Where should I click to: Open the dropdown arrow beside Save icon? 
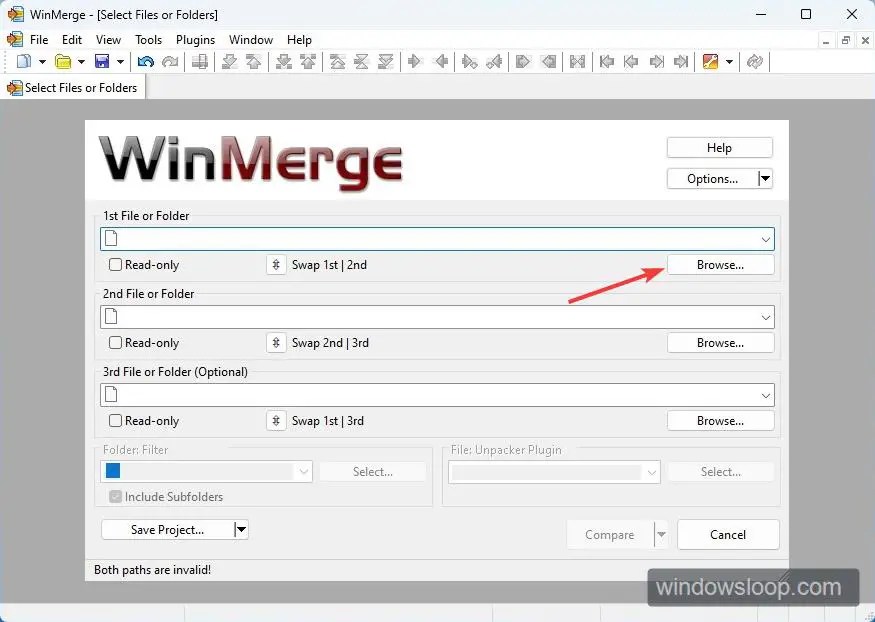[120, 61]
